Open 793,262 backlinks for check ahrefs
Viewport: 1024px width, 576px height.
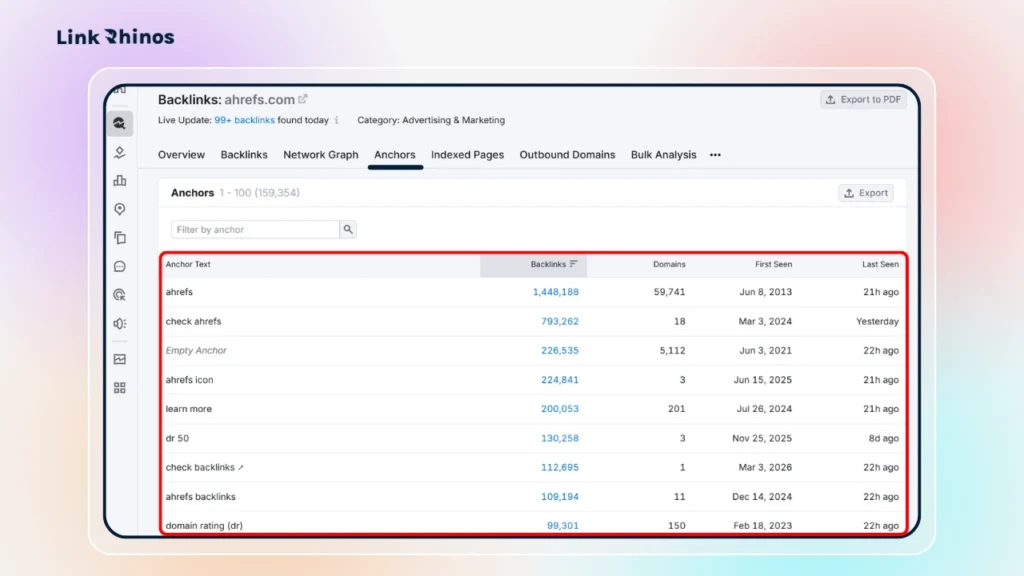560,321
